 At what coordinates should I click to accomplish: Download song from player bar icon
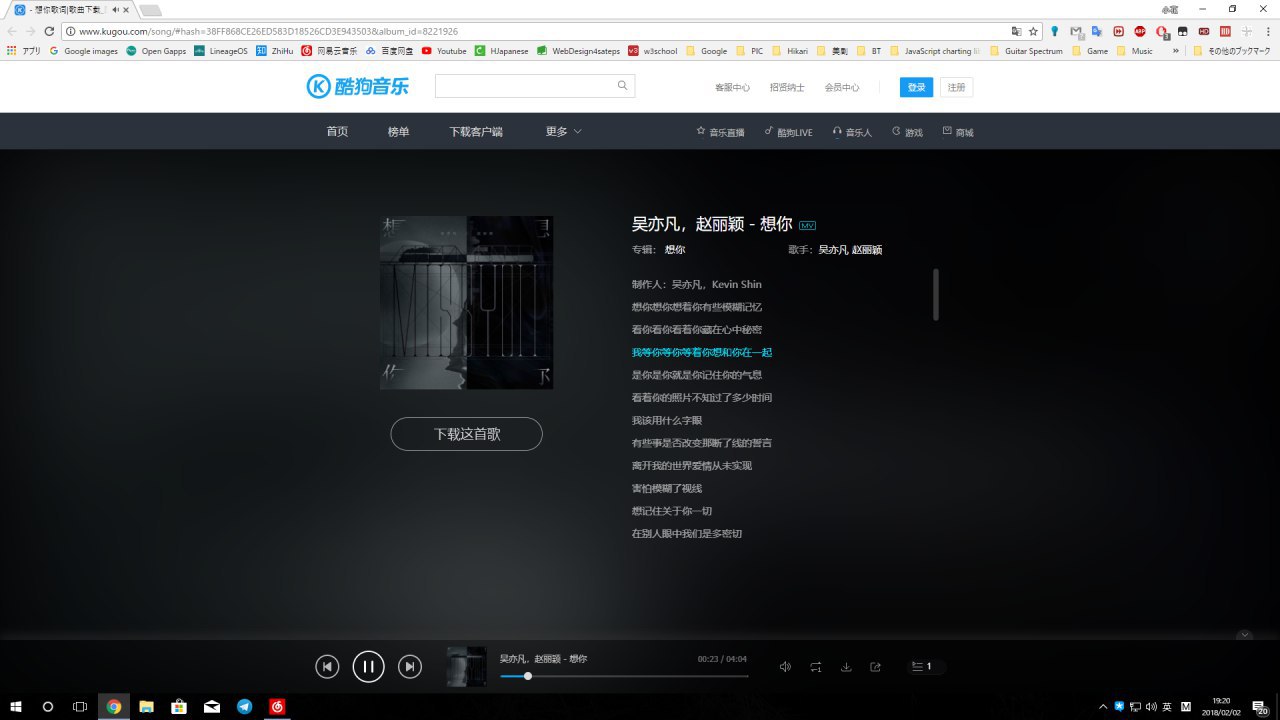846,667
